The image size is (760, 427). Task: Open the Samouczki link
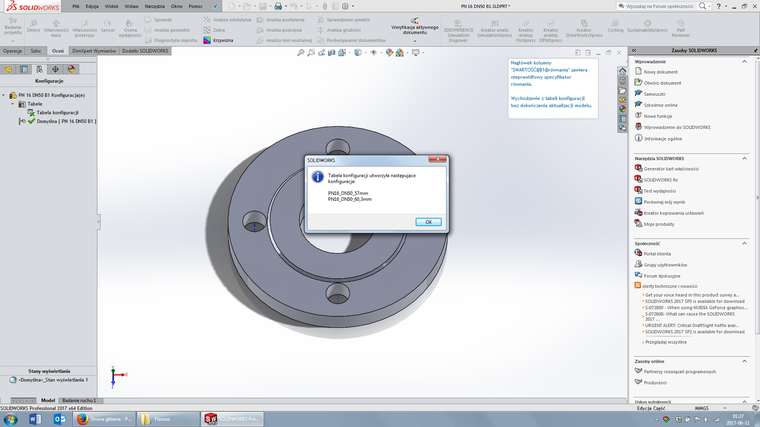pos(654,94)
